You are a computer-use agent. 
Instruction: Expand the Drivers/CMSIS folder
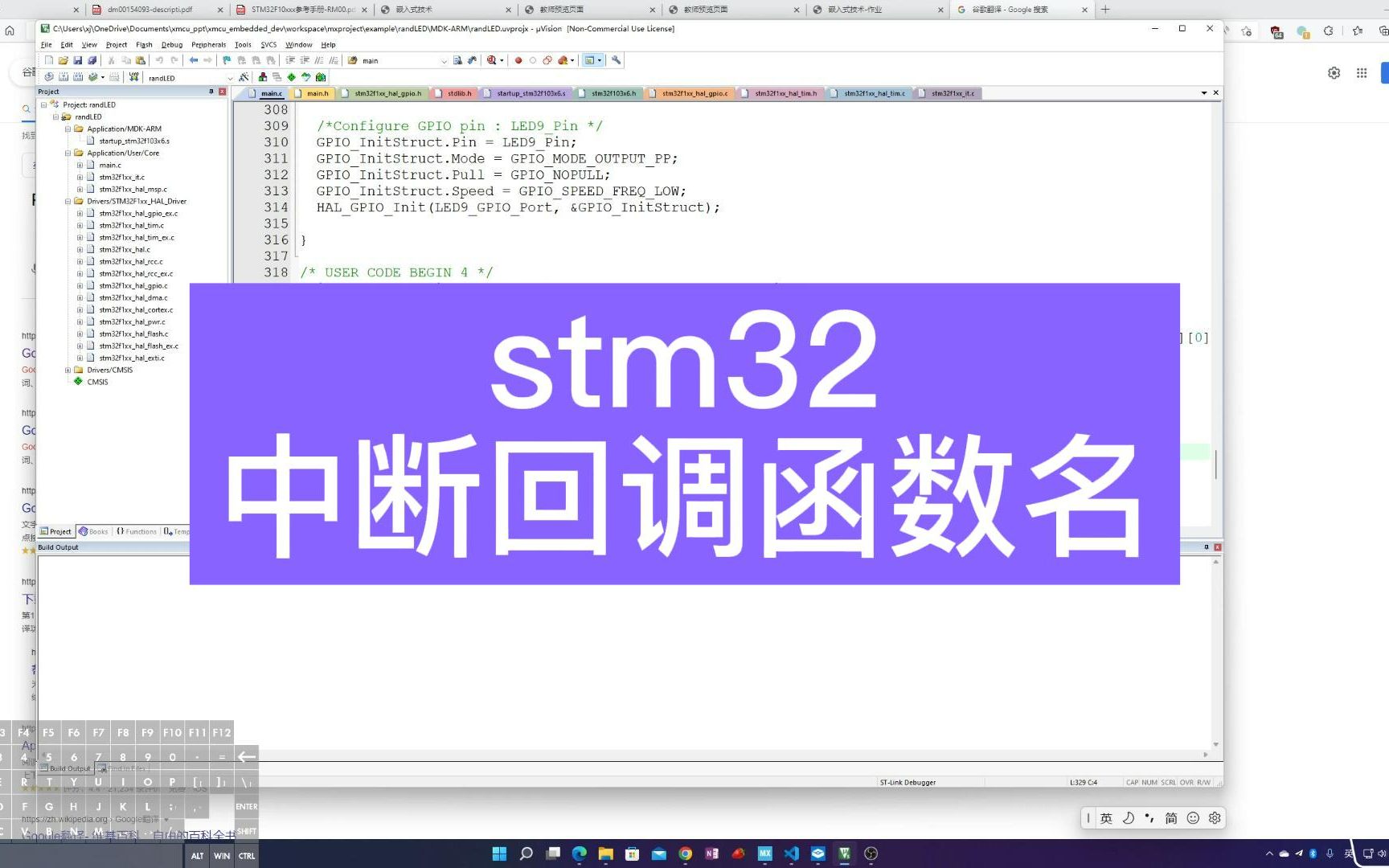pos(68,370)
